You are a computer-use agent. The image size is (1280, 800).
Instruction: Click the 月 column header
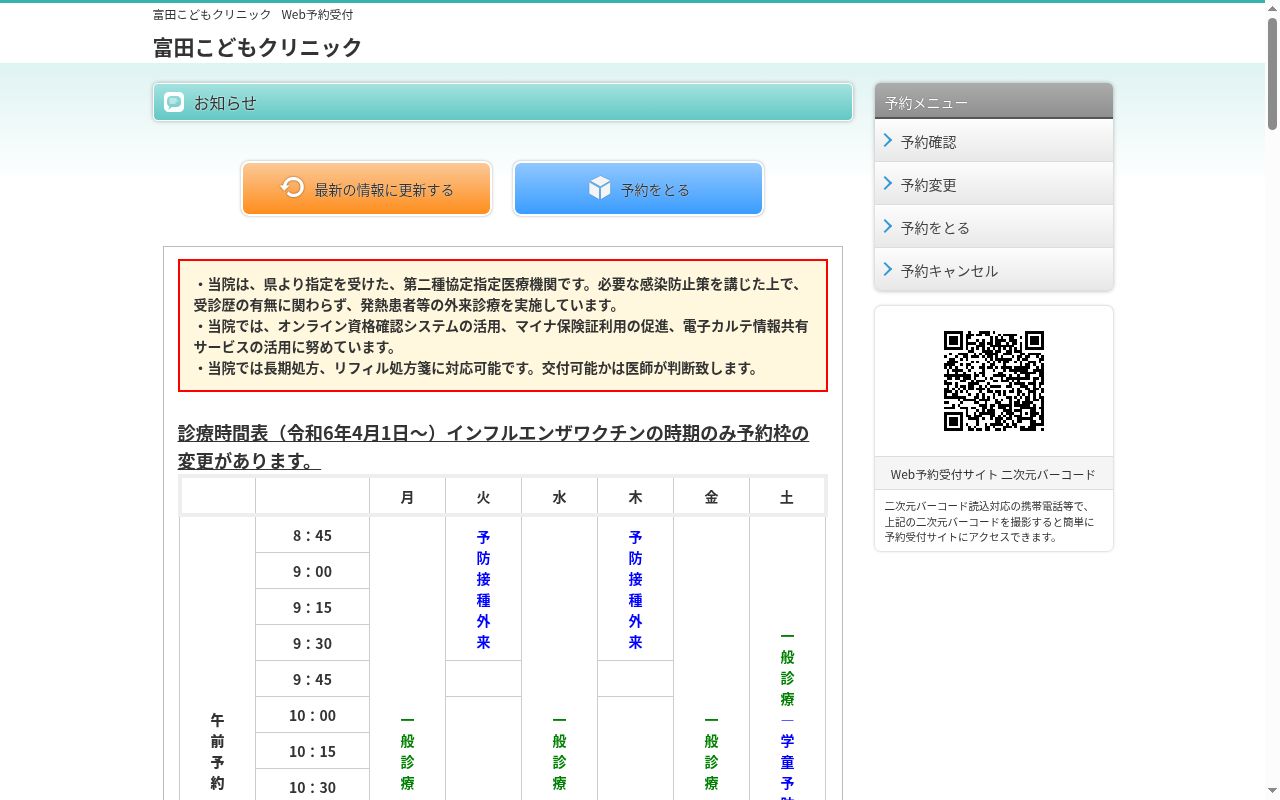[407, 497]
